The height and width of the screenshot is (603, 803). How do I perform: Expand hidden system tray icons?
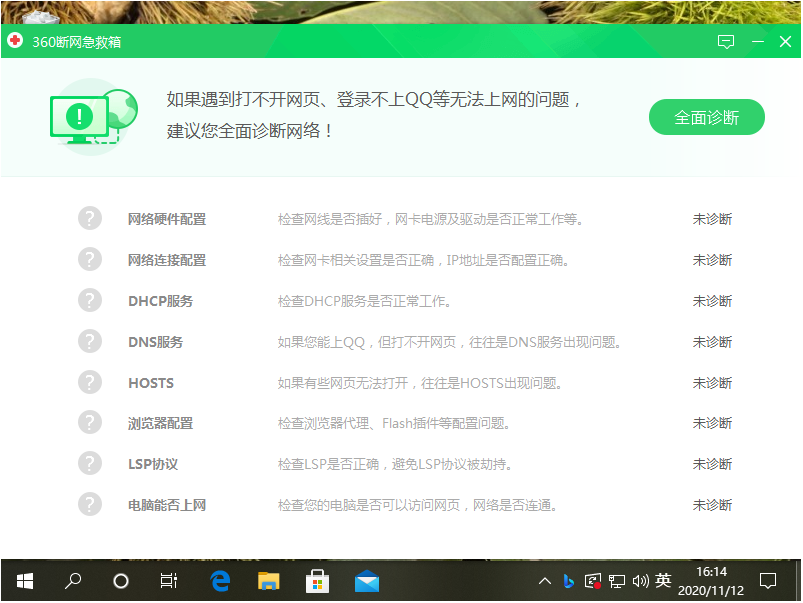tap(544, 580)
